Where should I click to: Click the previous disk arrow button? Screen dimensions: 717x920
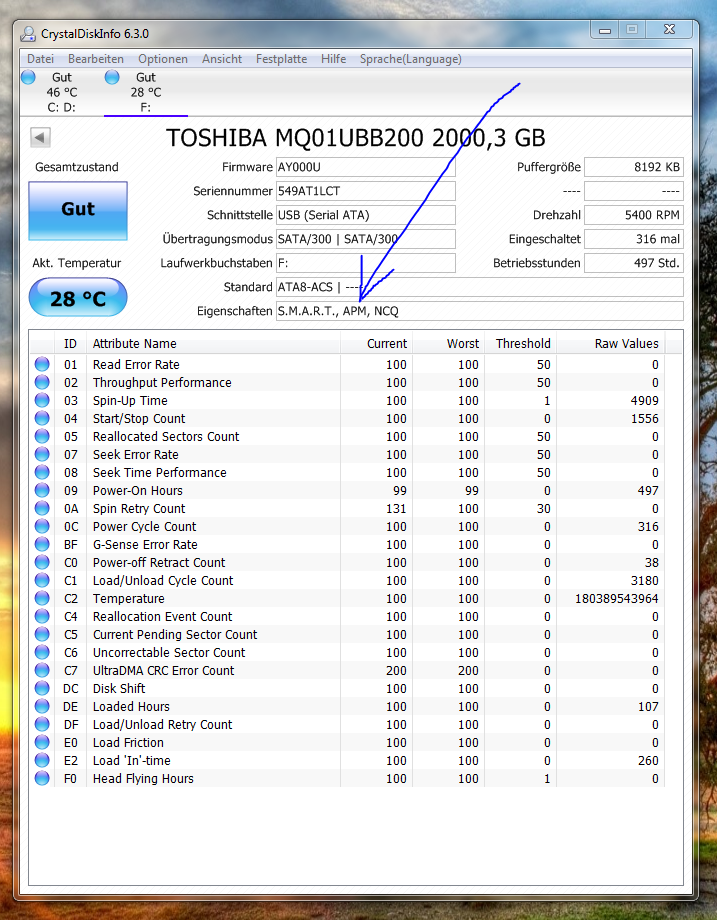40,137
